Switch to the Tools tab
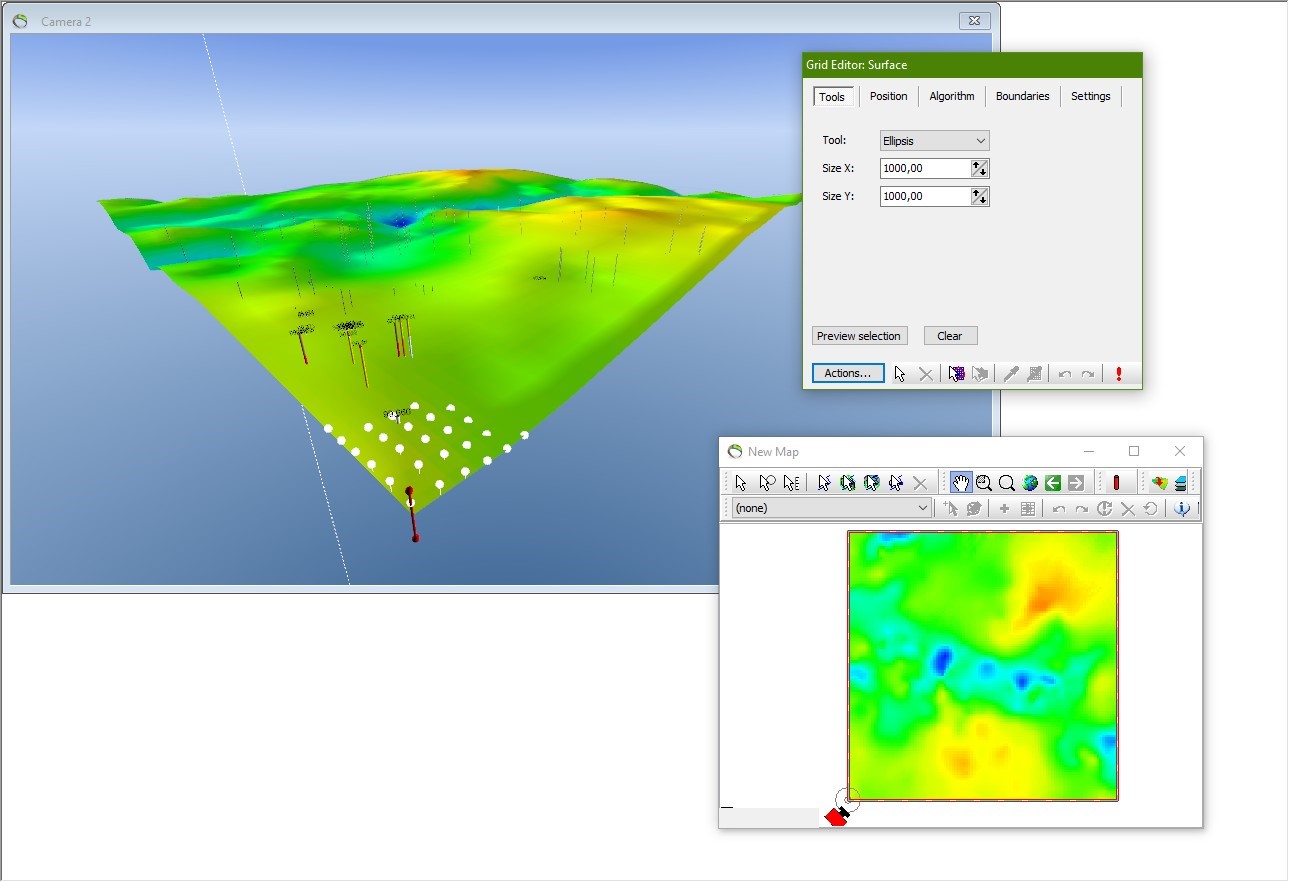The image size is (1289, 882). pos(832,96)
